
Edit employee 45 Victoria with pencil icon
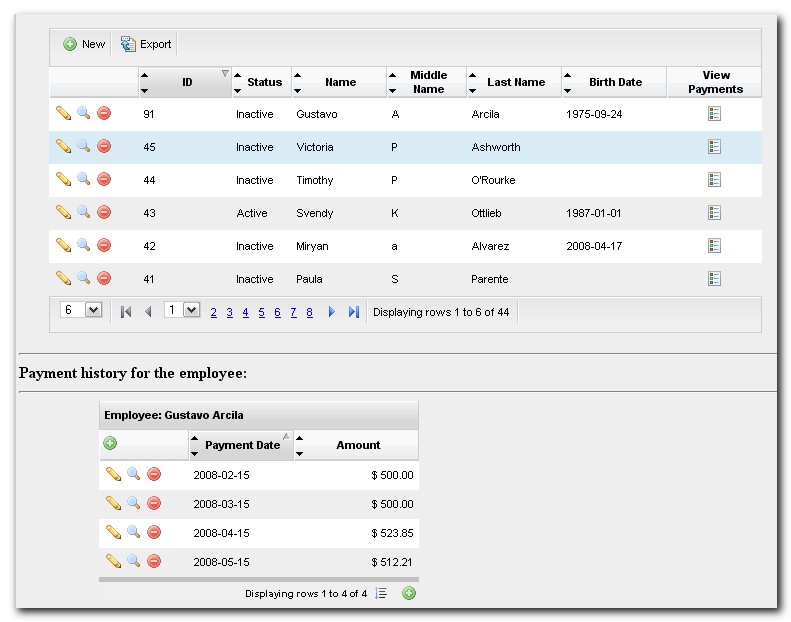(63, 146)
